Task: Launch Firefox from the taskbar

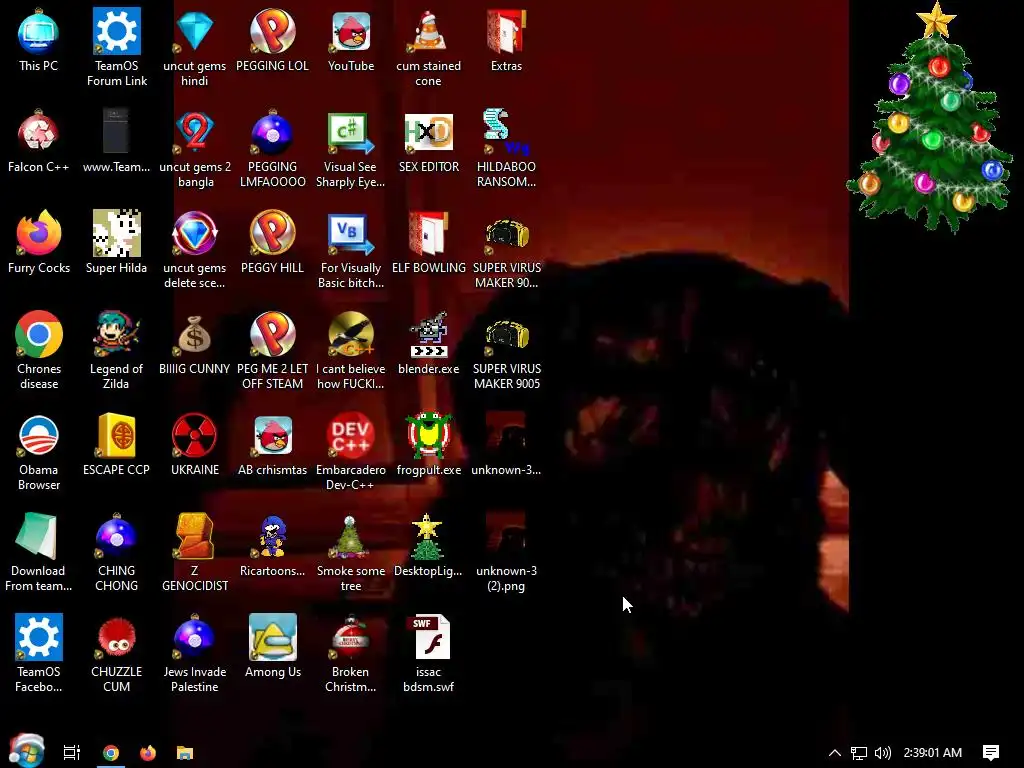Action: click(148, 753)
